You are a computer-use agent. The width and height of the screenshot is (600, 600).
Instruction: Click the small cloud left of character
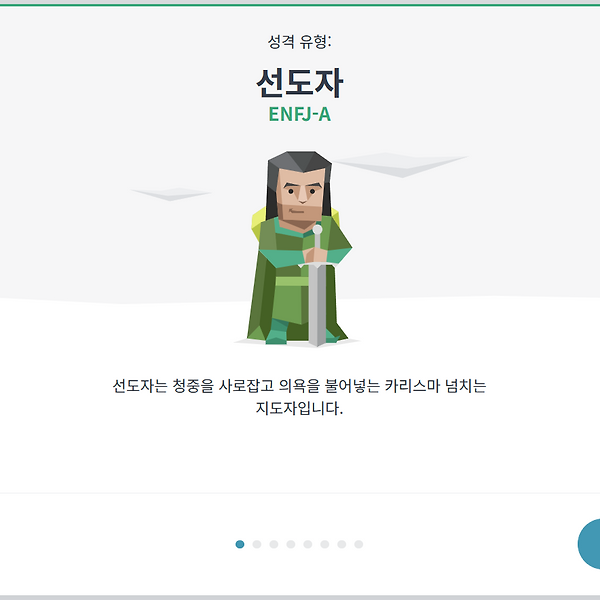(x=171, y=194)
